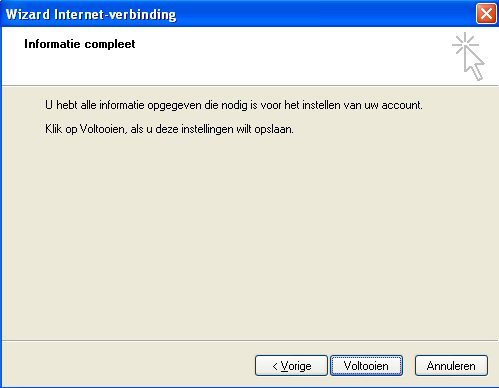The height and width of the screenshot is (388, 499).
Task: Go back with the Vorige button
Action: point(291,366)
